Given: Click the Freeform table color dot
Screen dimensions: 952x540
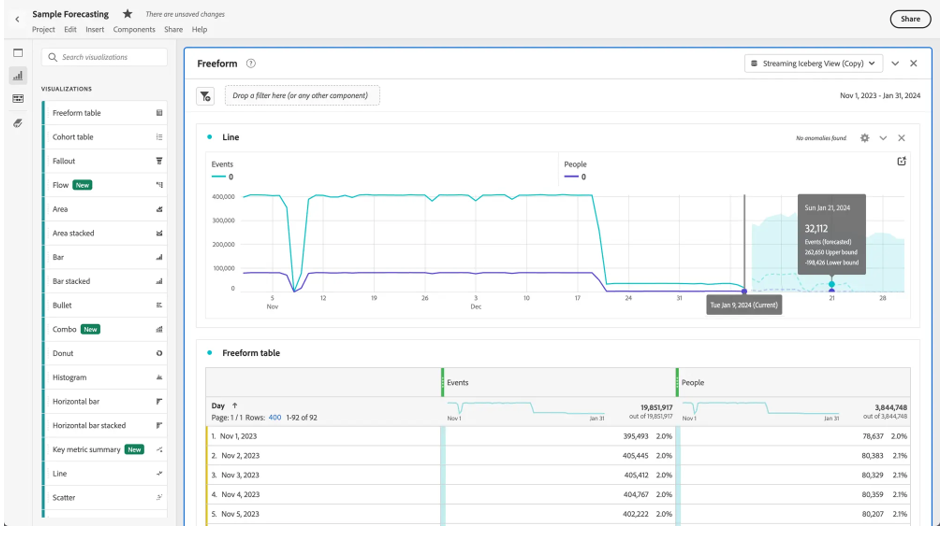Looking at the screenshot, I should click(x=209, y=353).
